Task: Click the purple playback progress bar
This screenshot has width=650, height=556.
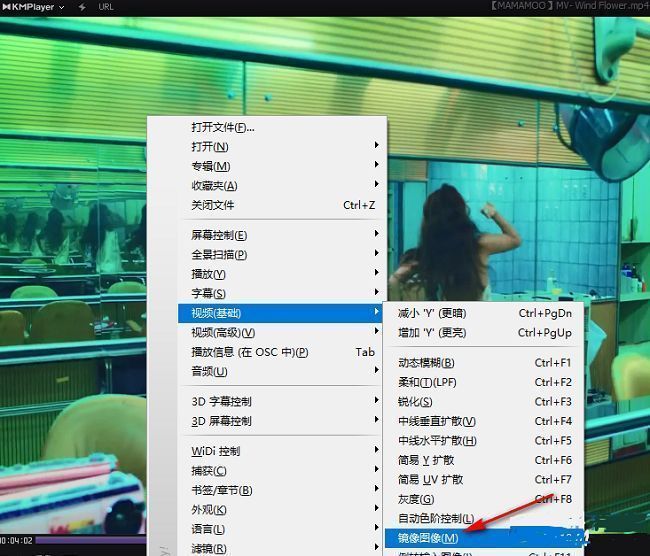Action: 91,540
